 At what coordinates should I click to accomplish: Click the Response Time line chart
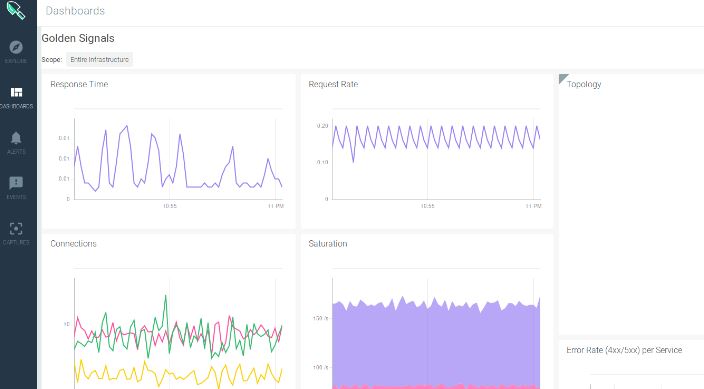point(178,158)
